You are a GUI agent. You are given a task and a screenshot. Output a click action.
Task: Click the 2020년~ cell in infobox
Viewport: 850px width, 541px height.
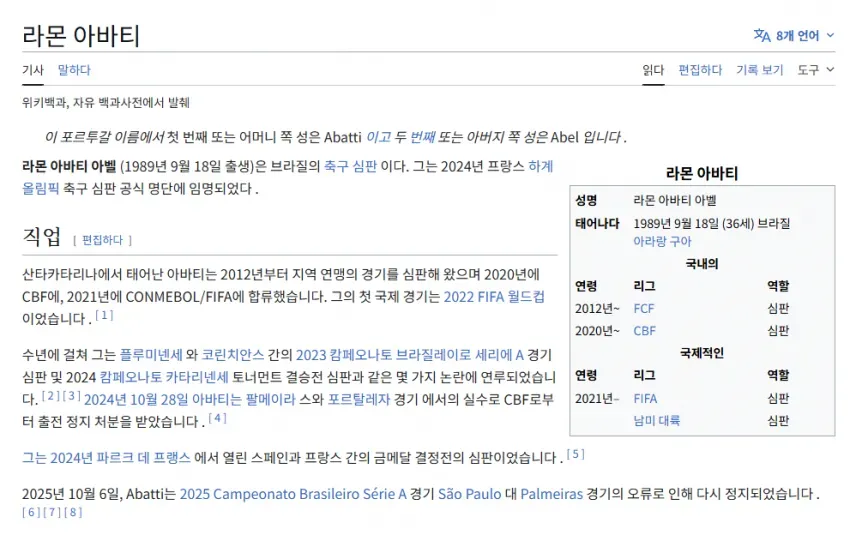click(597, 331)
